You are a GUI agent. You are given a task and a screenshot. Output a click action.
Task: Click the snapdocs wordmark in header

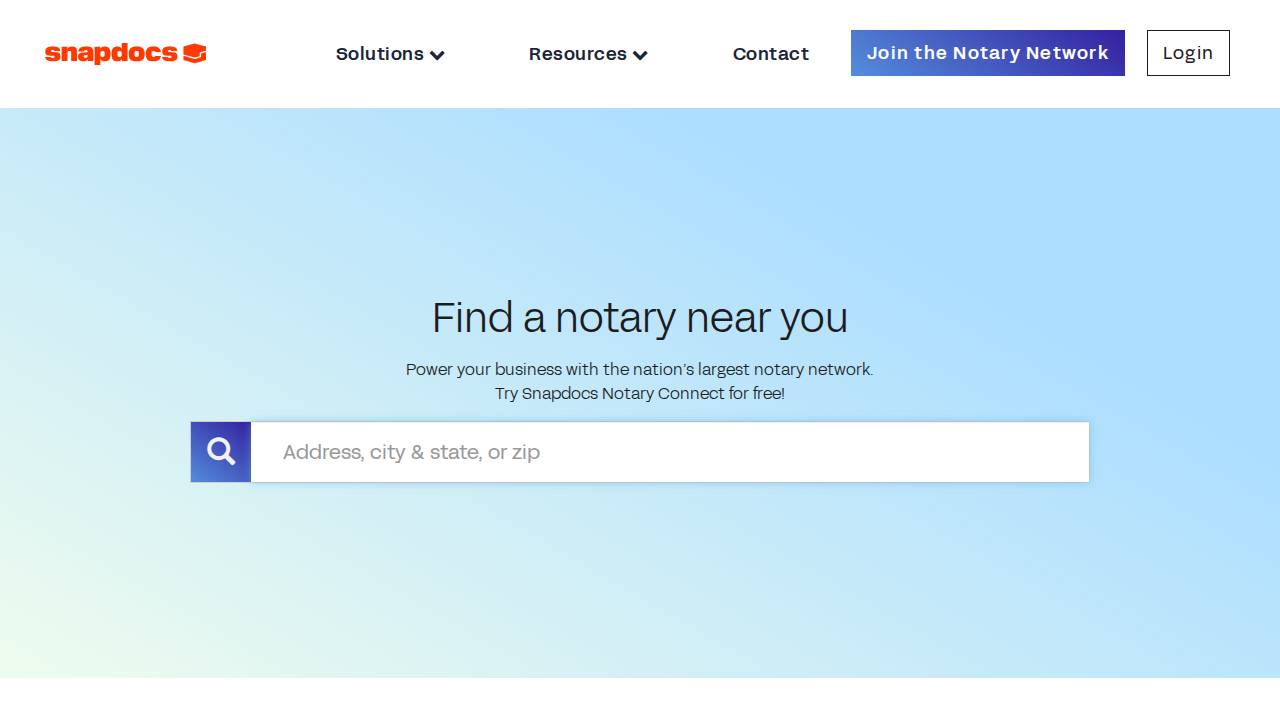(x=111, y=54)
